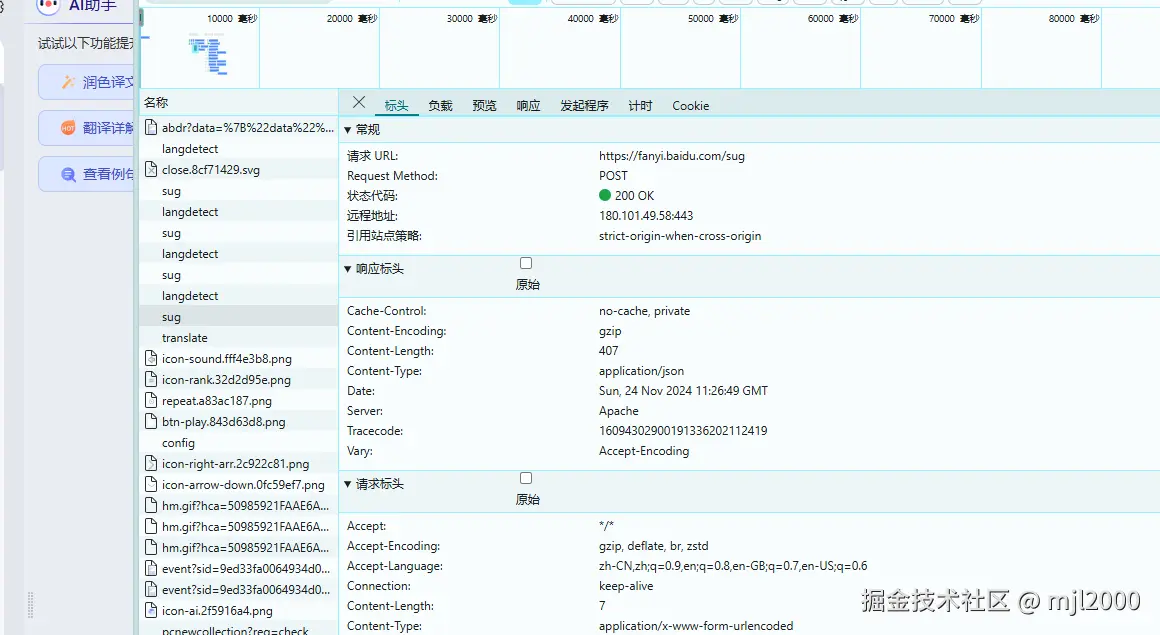Click the Request Method POST value
Viewport: 1160px width, 635px height.
[x=613, y=176]
